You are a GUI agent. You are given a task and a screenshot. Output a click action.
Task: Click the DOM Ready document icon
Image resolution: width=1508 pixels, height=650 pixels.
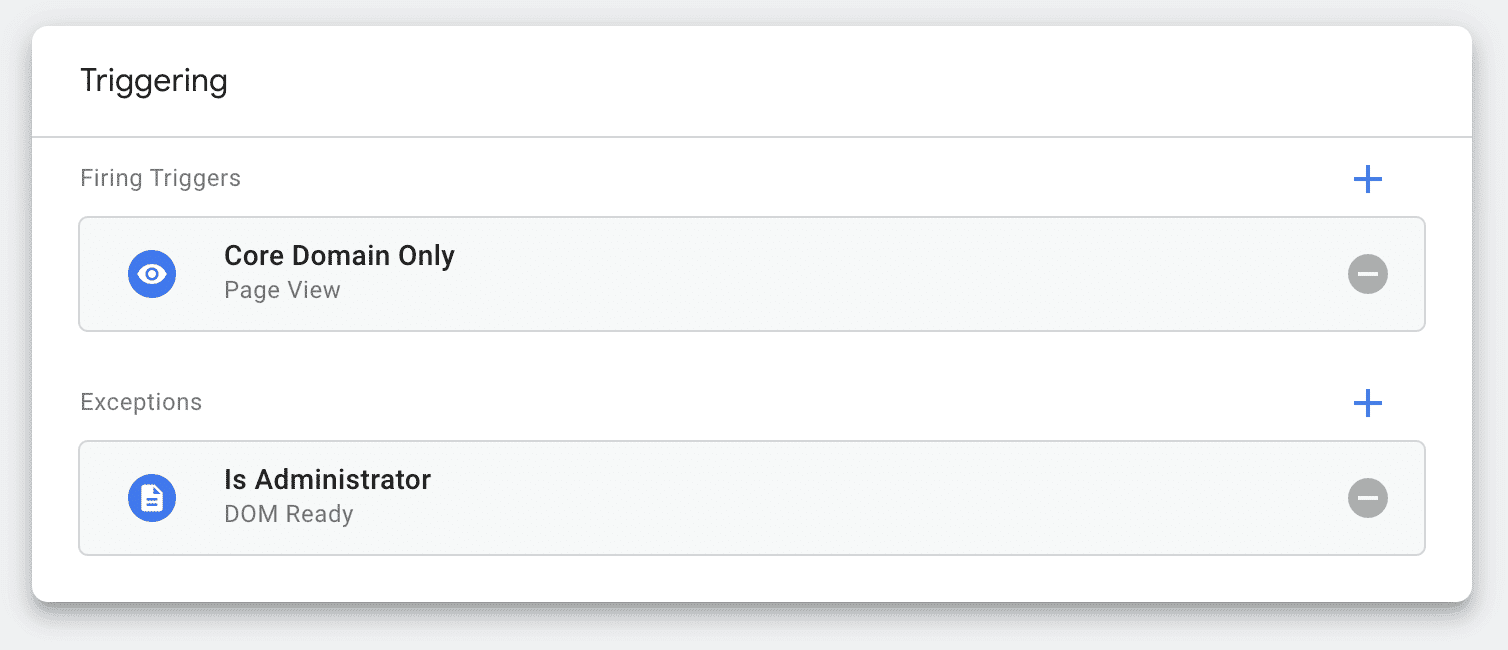click(152, 498)
